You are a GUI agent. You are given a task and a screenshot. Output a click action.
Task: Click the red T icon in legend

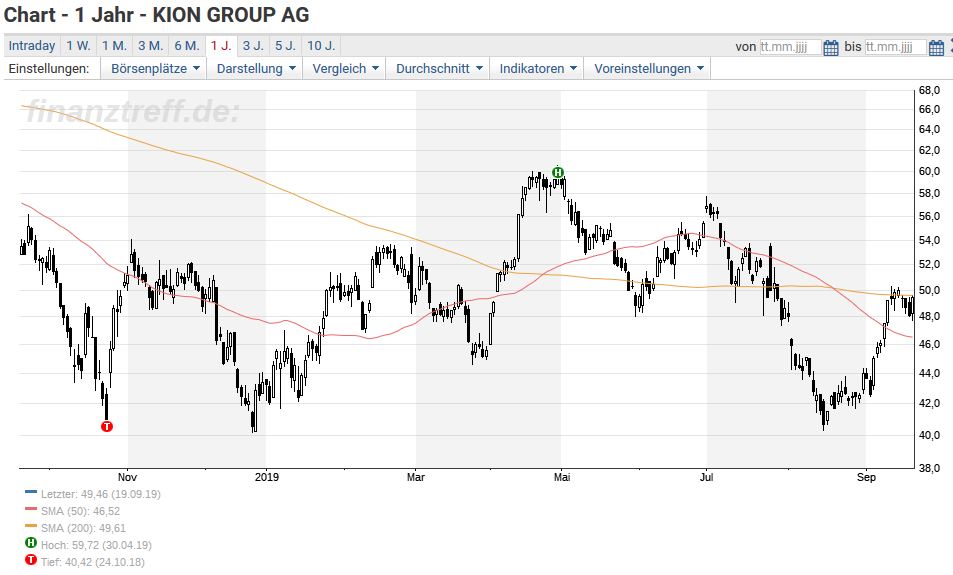[30, 560]
